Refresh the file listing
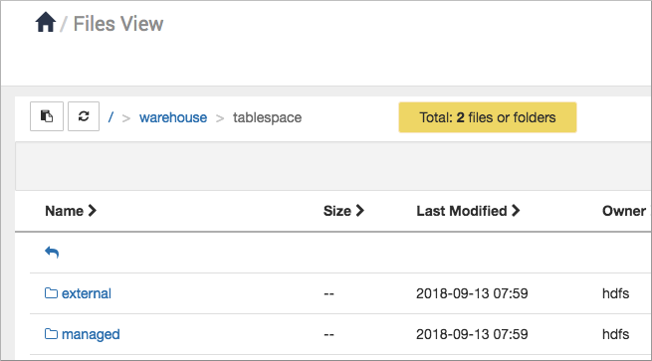Image resolution: width=652 pixels, height=361 pixels. click(84, 116)
